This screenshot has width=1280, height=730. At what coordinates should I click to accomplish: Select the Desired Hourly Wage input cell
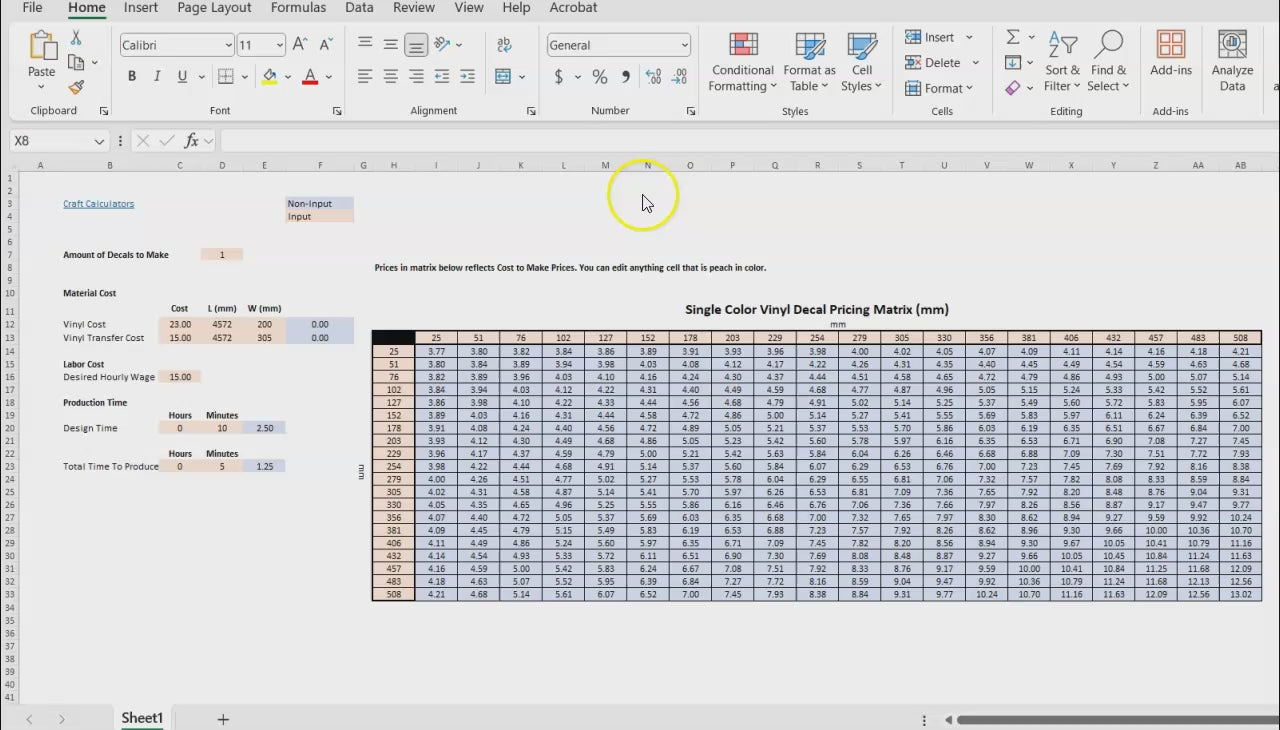tap(180, 377)
